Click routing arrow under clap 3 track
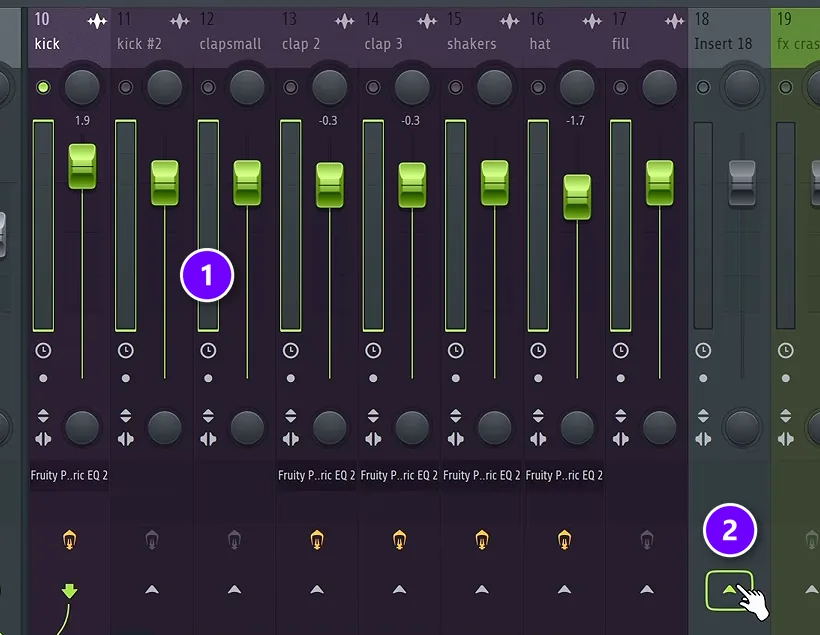The image size is (820, 635). click(x=400, y=589)
